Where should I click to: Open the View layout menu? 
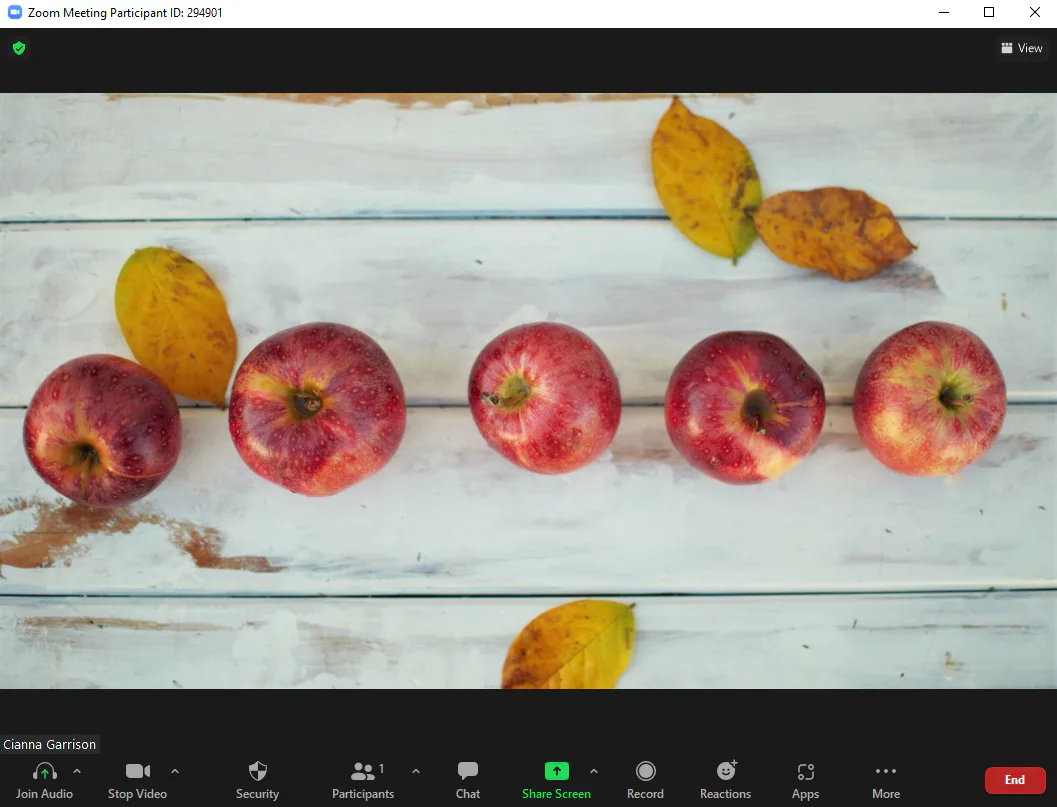point(1022,48)
